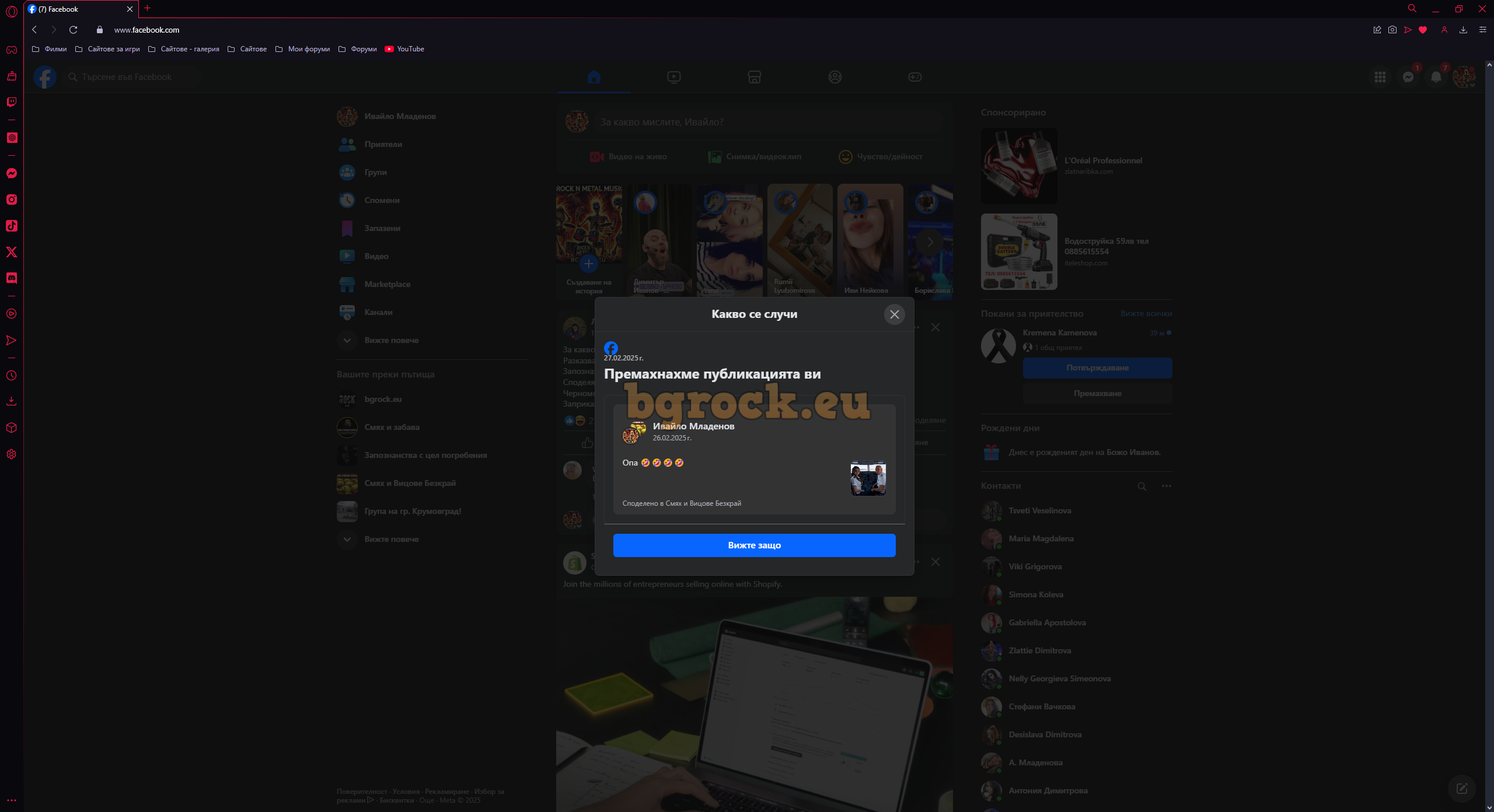
Task: Open Settings gear in Opera sidebar
Action: (12, 454)
